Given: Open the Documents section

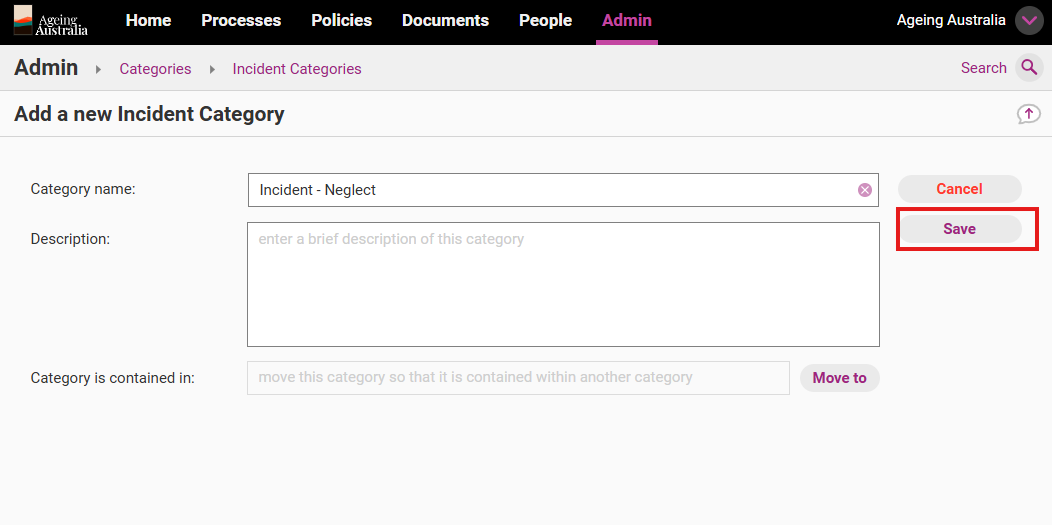Looking at the screenshot, I should tap(445, 21).
